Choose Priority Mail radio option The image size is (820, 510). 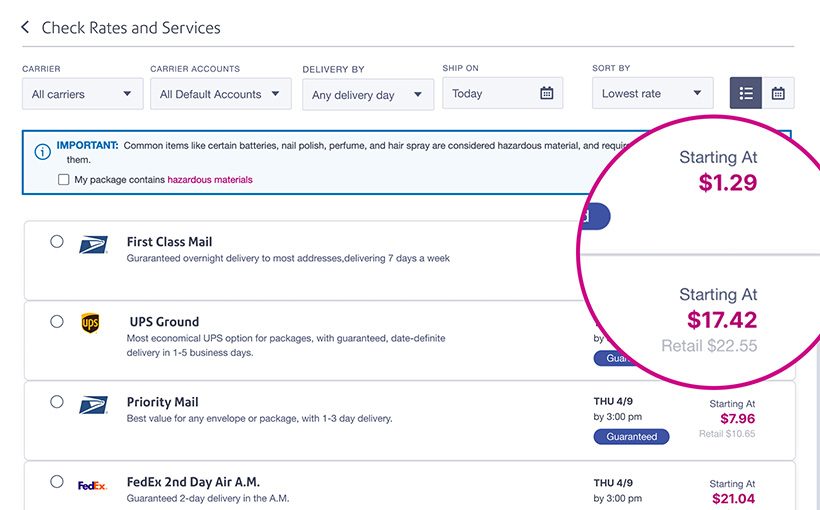click(57, 402)
